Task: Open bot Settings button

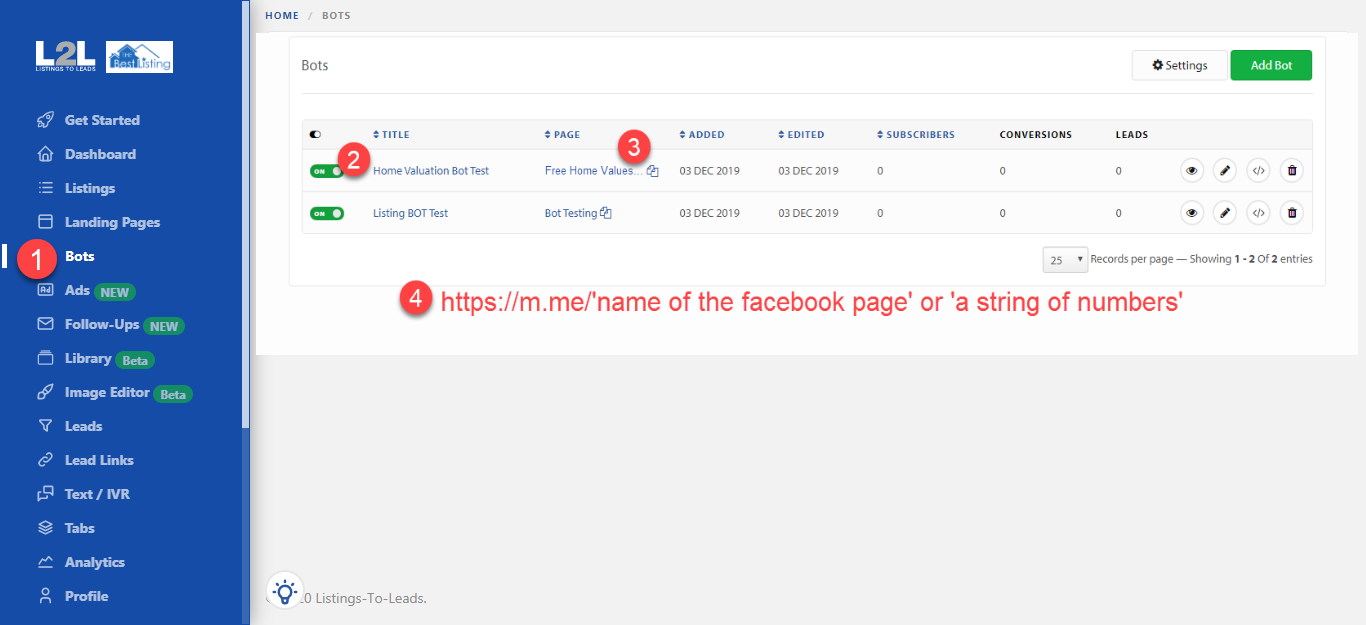Action: [1179, 65]
